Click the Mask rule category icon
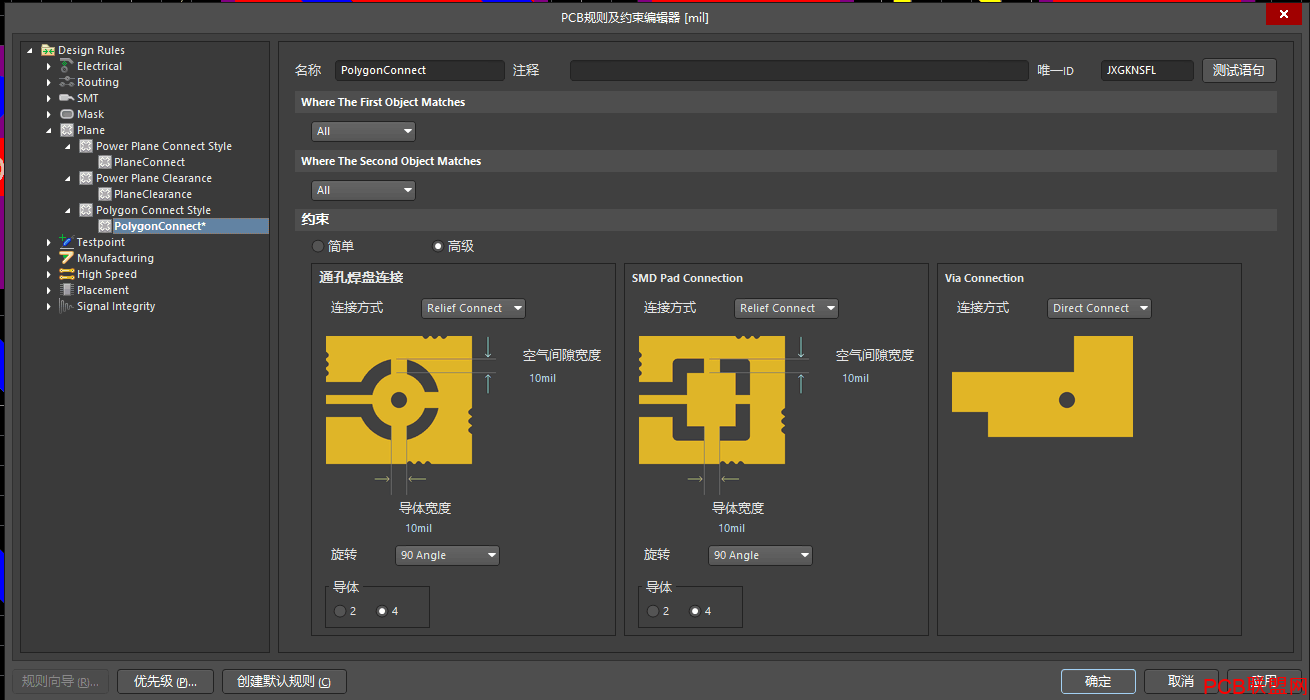Screen dimensions: 1310x700 [67, 114]
